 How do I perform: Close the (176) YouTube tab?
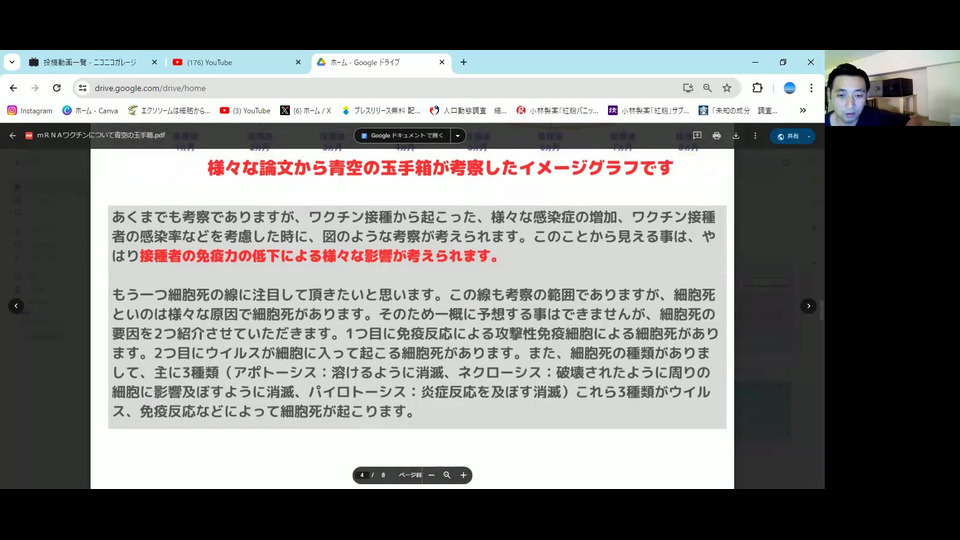pyautogui.click(x=298, y=62)
